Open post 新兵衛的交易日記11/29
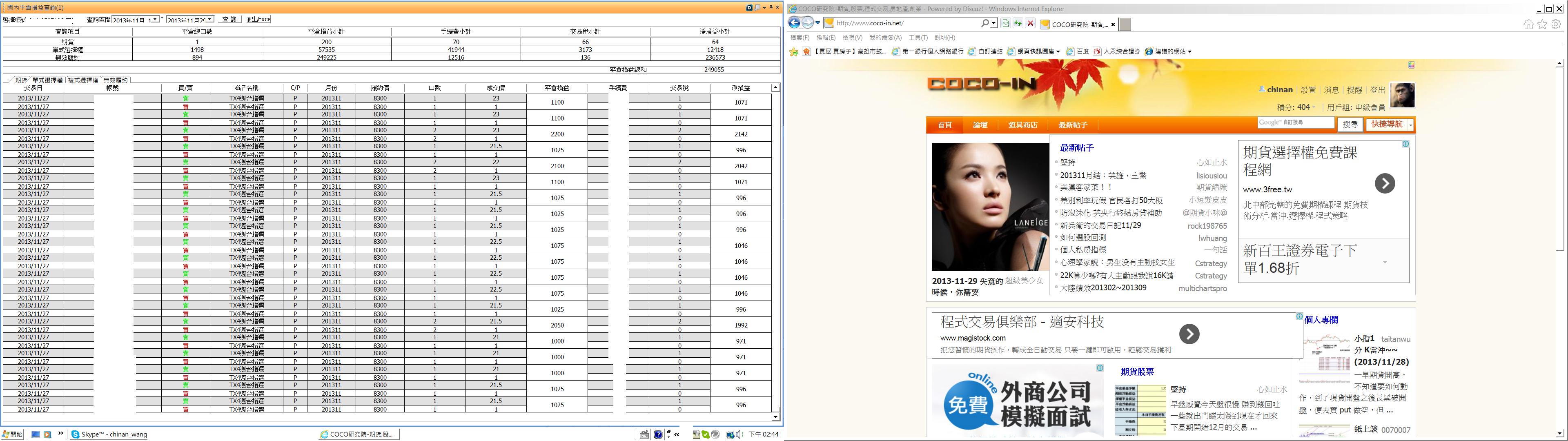Screen dimensions: 1568x441 click(1100, 225)
